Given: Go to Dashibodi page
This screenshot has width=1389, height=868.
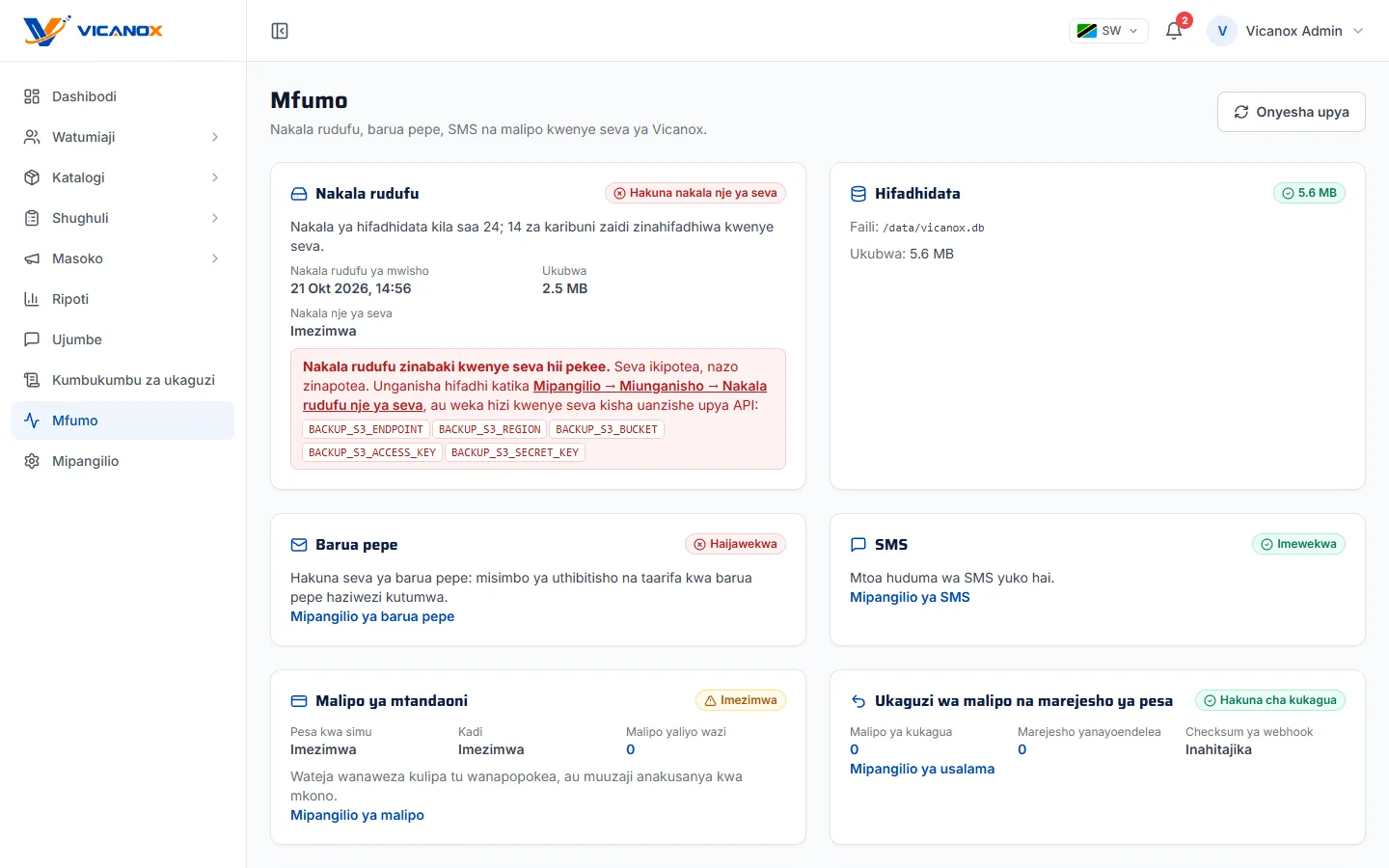Looking at the screenshot, I should point(123,96).
